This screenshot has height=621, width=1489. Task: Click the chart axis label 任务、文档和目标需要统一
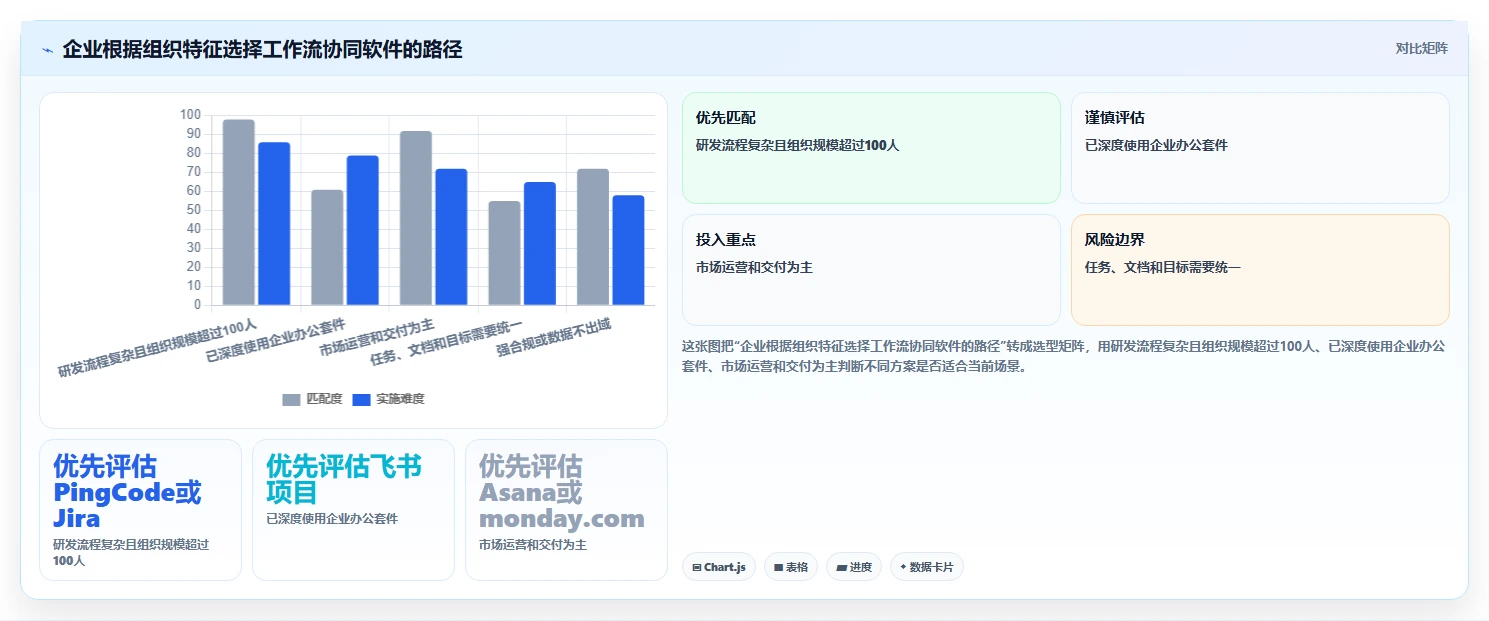click(x=446, y=342)
